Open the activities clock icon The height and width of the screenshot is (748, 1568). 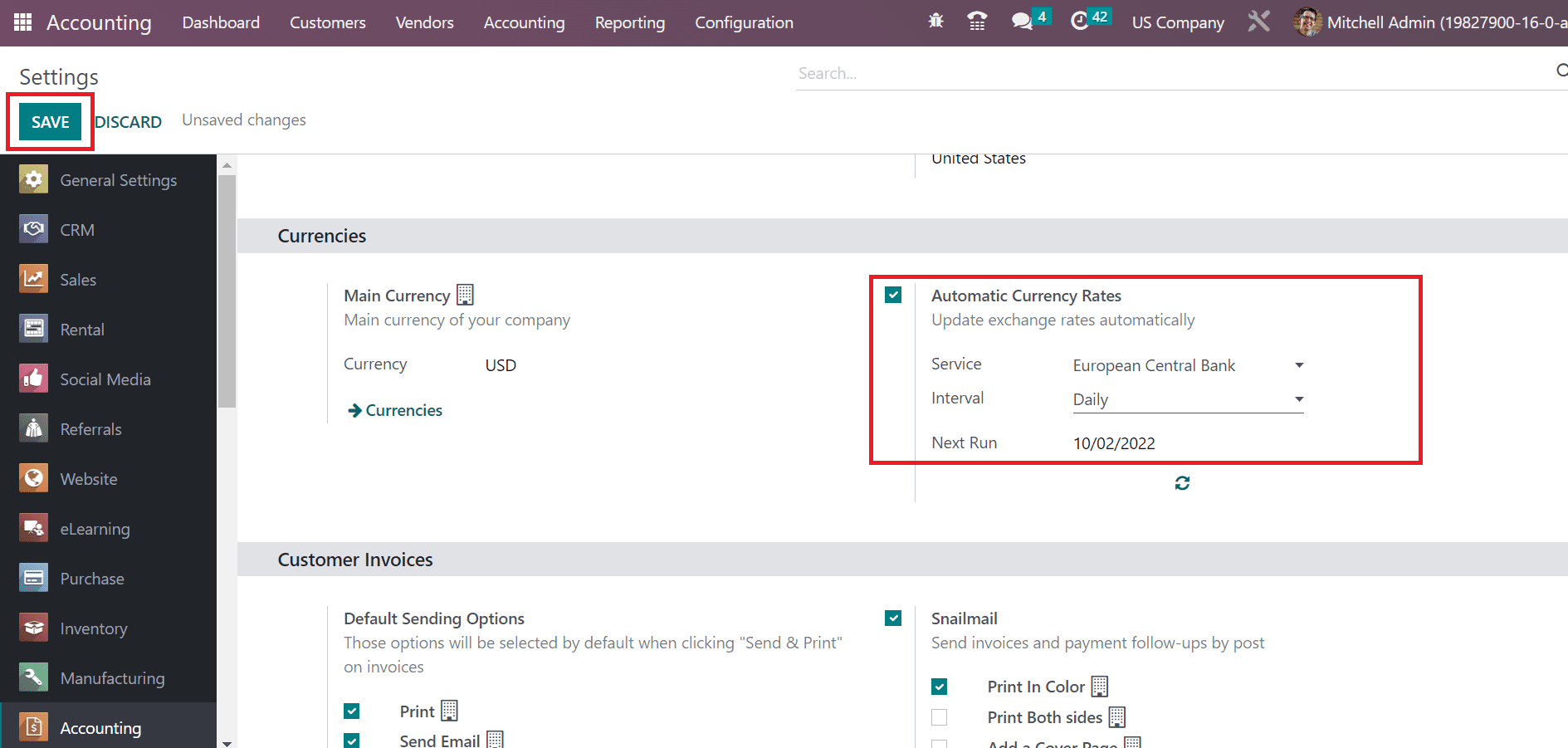tap(1079, 22)
